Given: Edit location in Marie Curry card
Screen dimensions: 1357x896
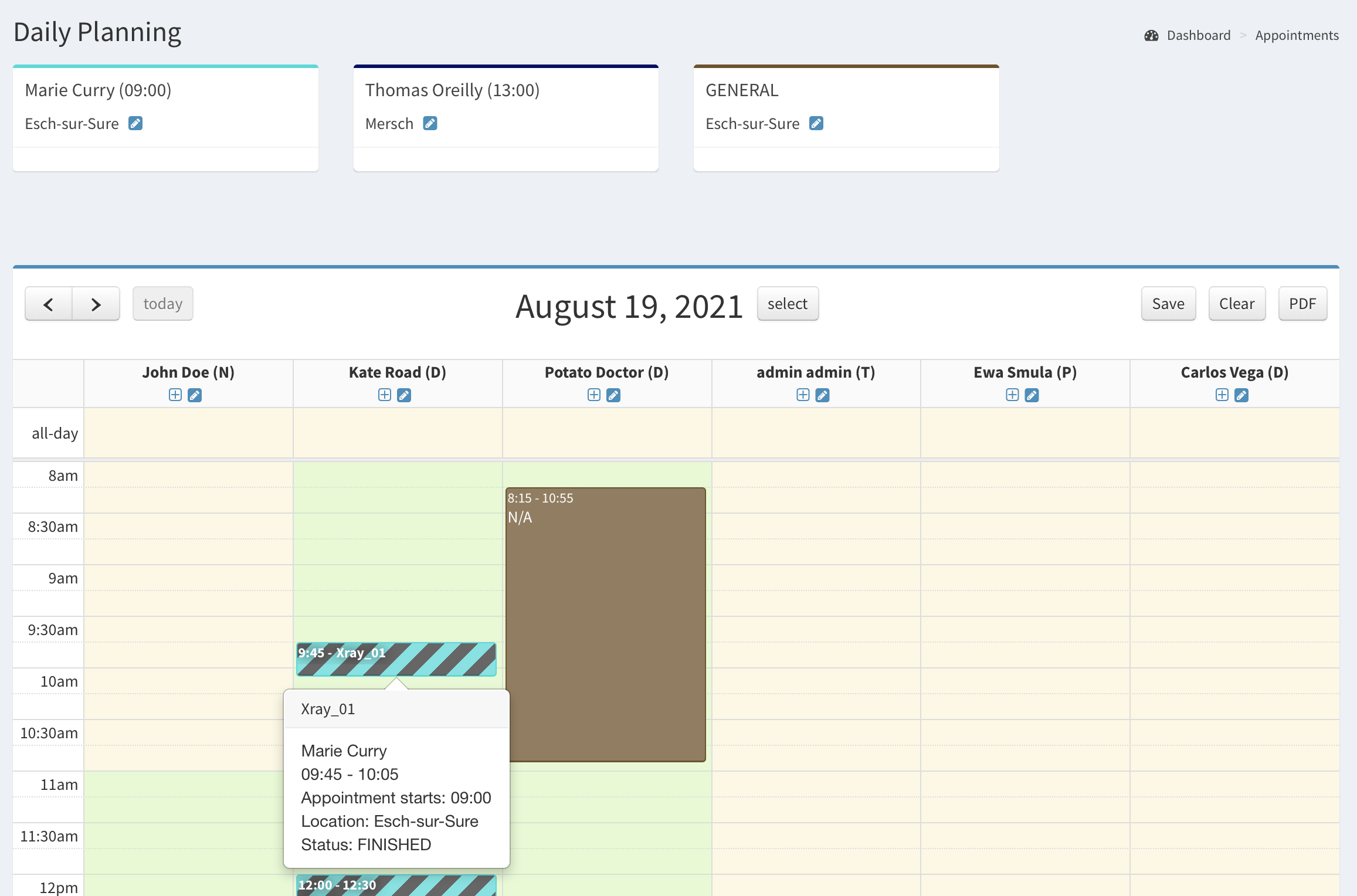Looking at the screenshot, I should [135, 123].
